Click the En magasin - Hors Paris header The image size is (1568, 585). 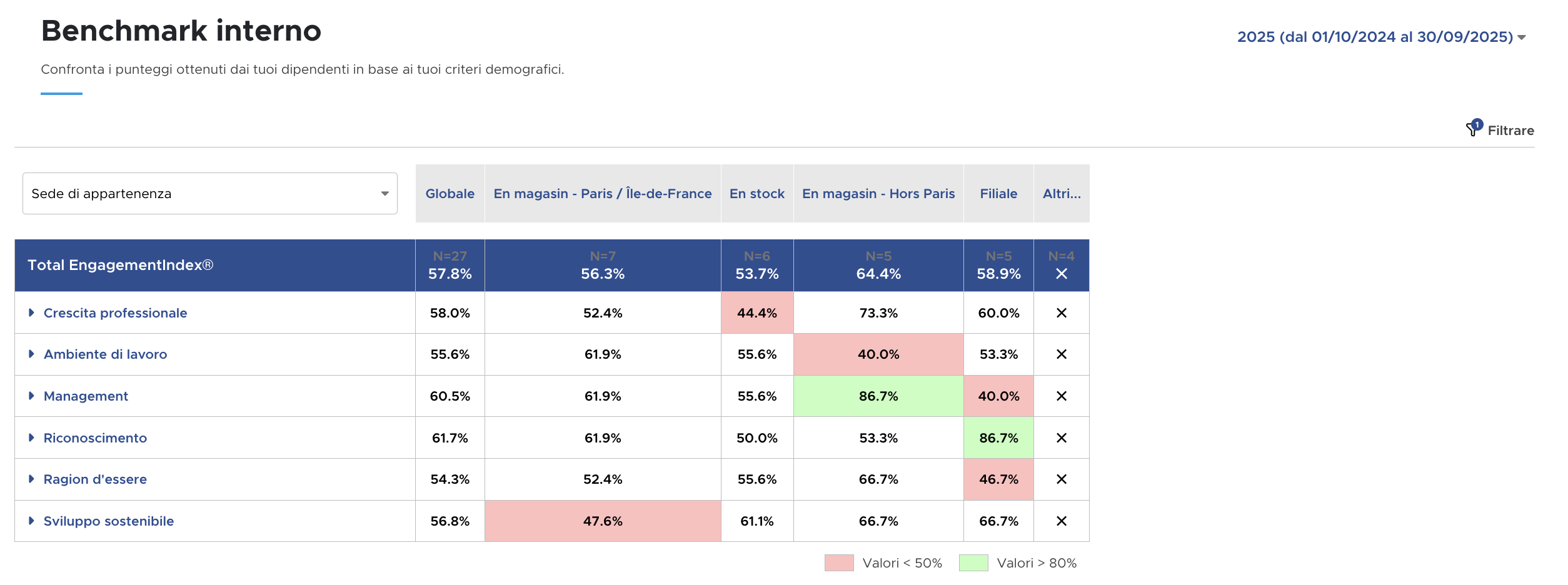(878, 194)
